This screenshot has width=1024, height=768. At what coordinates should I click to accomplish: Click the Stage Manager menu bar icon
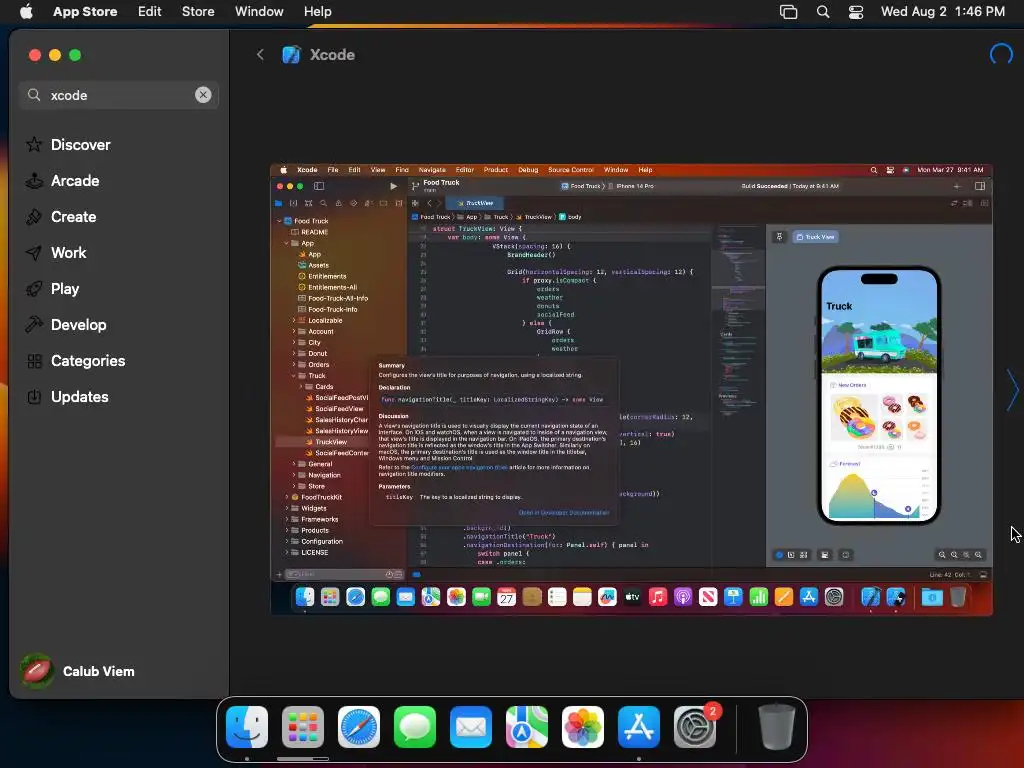(788, 12)
